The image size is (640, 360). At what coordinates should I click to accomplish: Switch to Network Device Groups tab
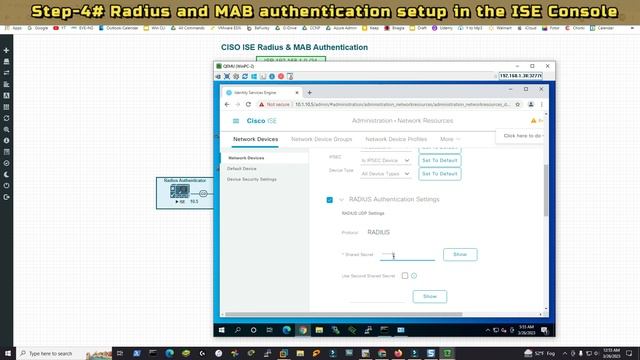[x=322, y=139]
